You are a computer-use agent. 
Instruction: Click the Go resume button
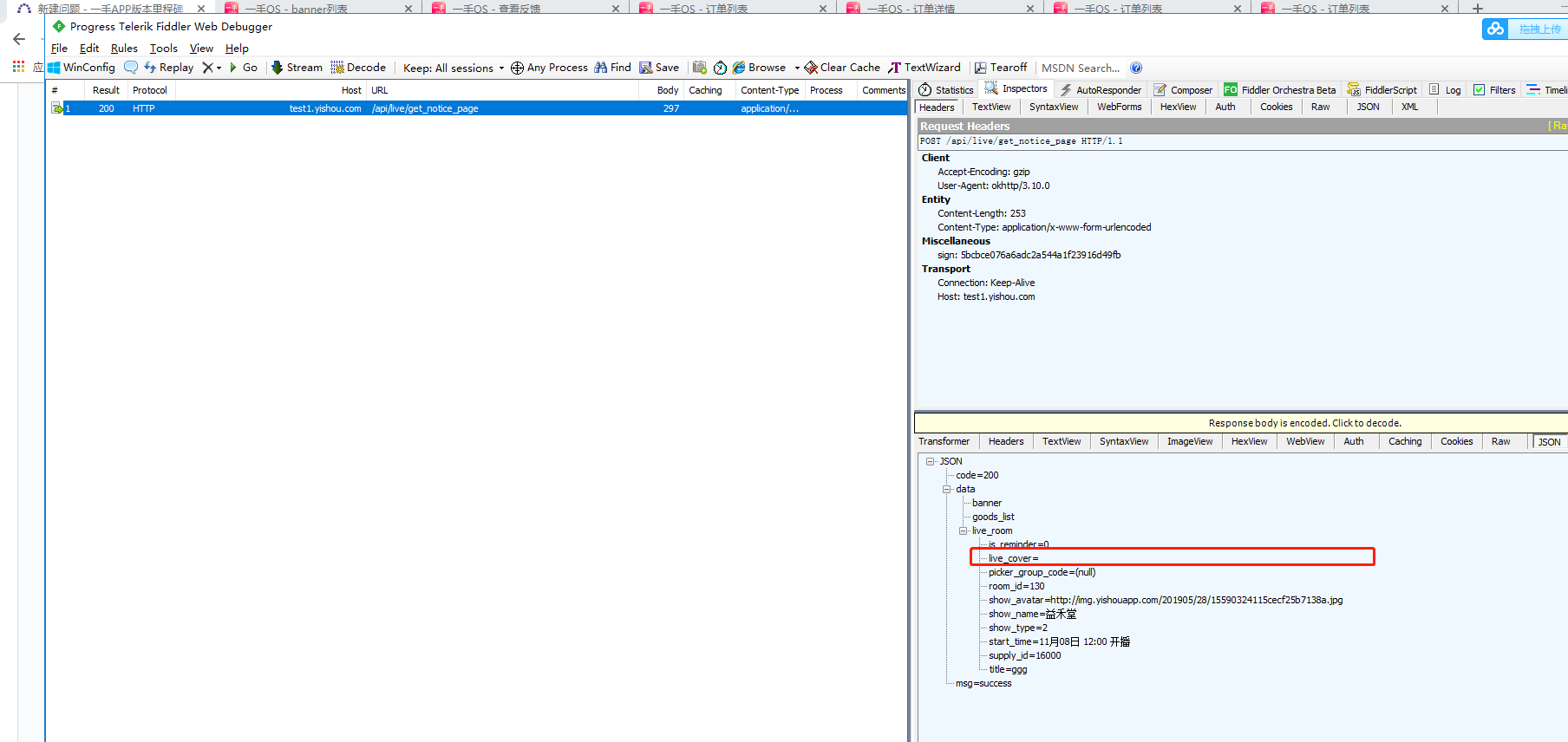[x=243, y=68]
